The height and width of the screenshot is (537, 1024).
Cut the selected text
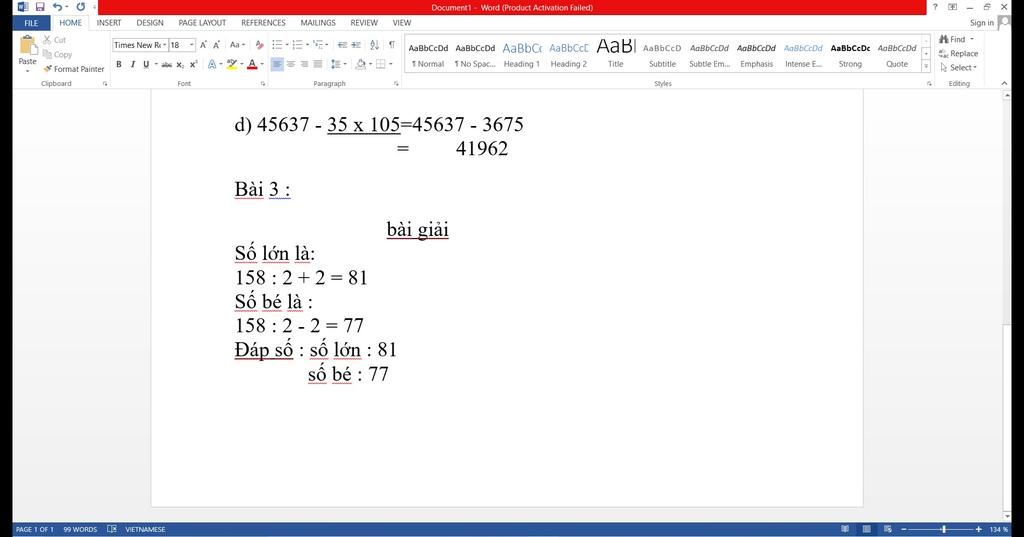[x=54, y=40]
